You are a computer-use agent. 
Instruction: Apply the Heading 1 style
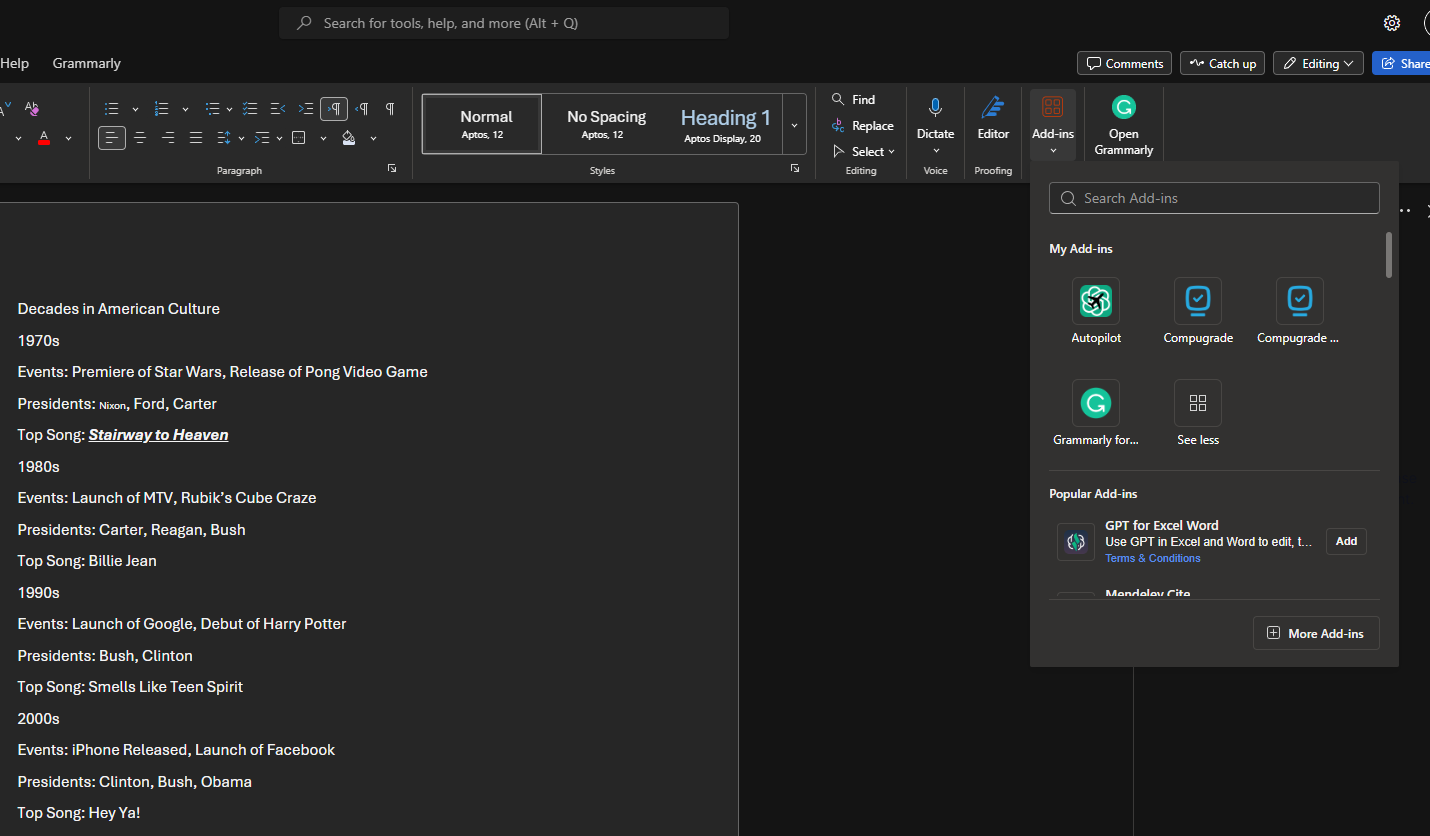[x=724, y=124]
